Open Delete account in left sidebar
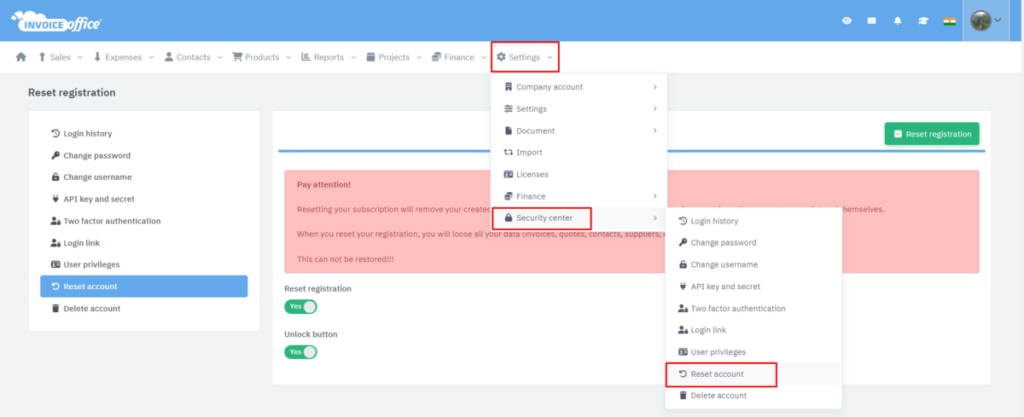Image resolution: width=1024 pixels, height=417 pixels. 91,308
